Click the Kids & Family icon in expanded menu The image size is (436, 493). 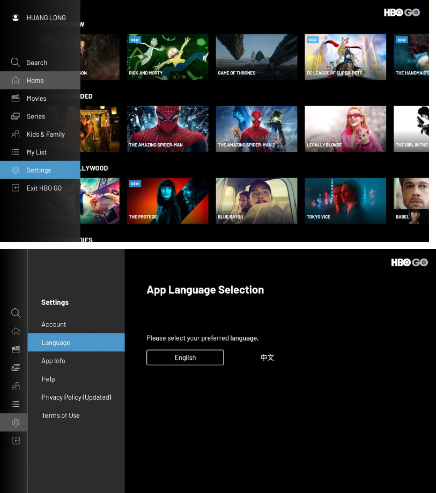(15, 134)
